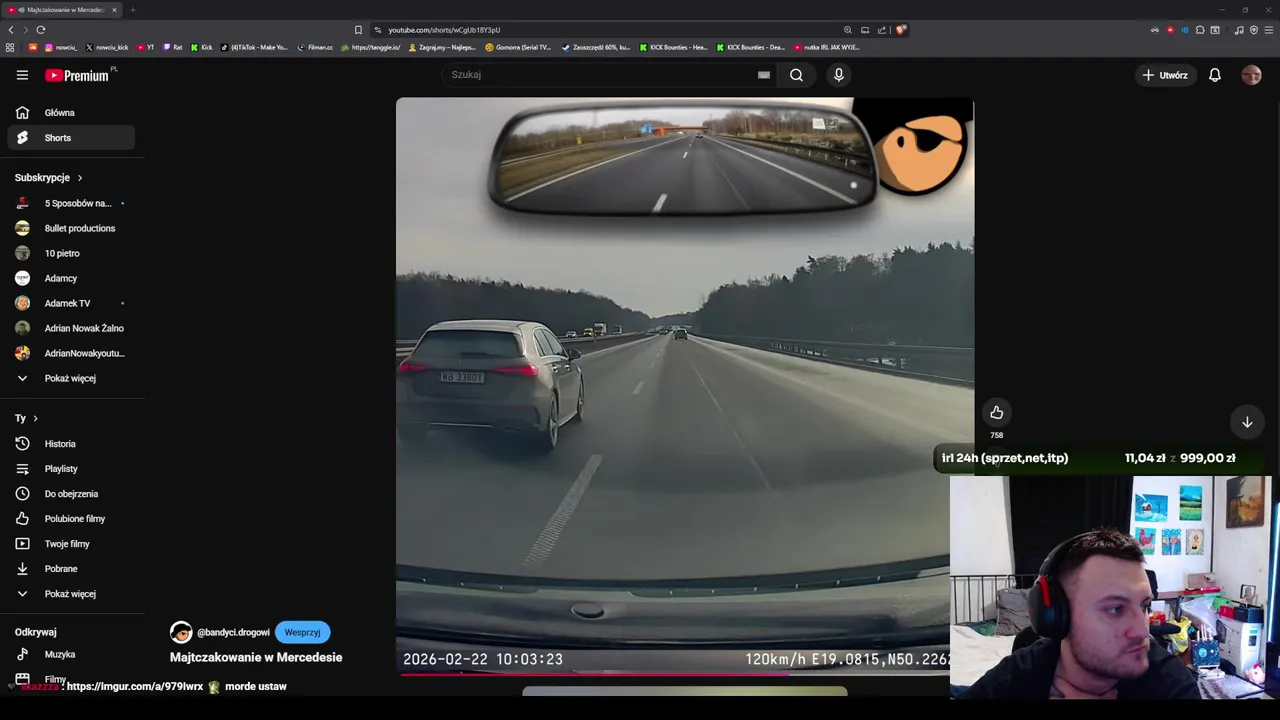Open Pobrane downloads
Screen dimensions: 1280x720
[71, 569]
